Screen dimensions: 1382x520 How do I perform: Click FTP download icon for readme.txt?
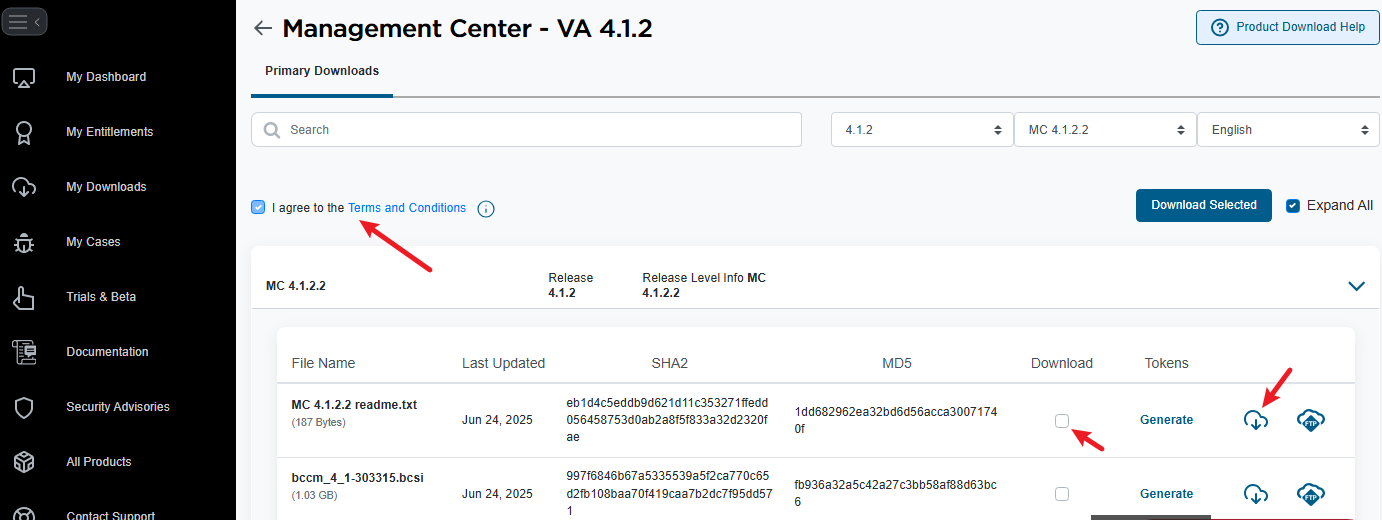pyautogui.click(x=1311, y=420)
